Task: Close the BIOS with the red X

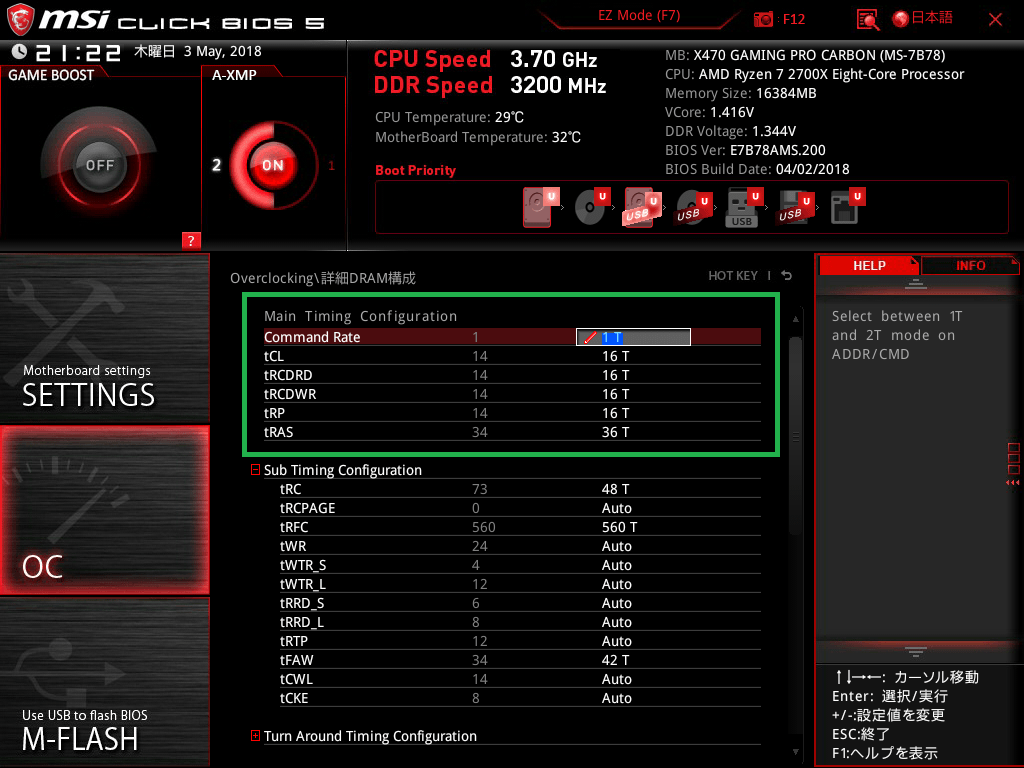Action: click(x=995, y=20)
